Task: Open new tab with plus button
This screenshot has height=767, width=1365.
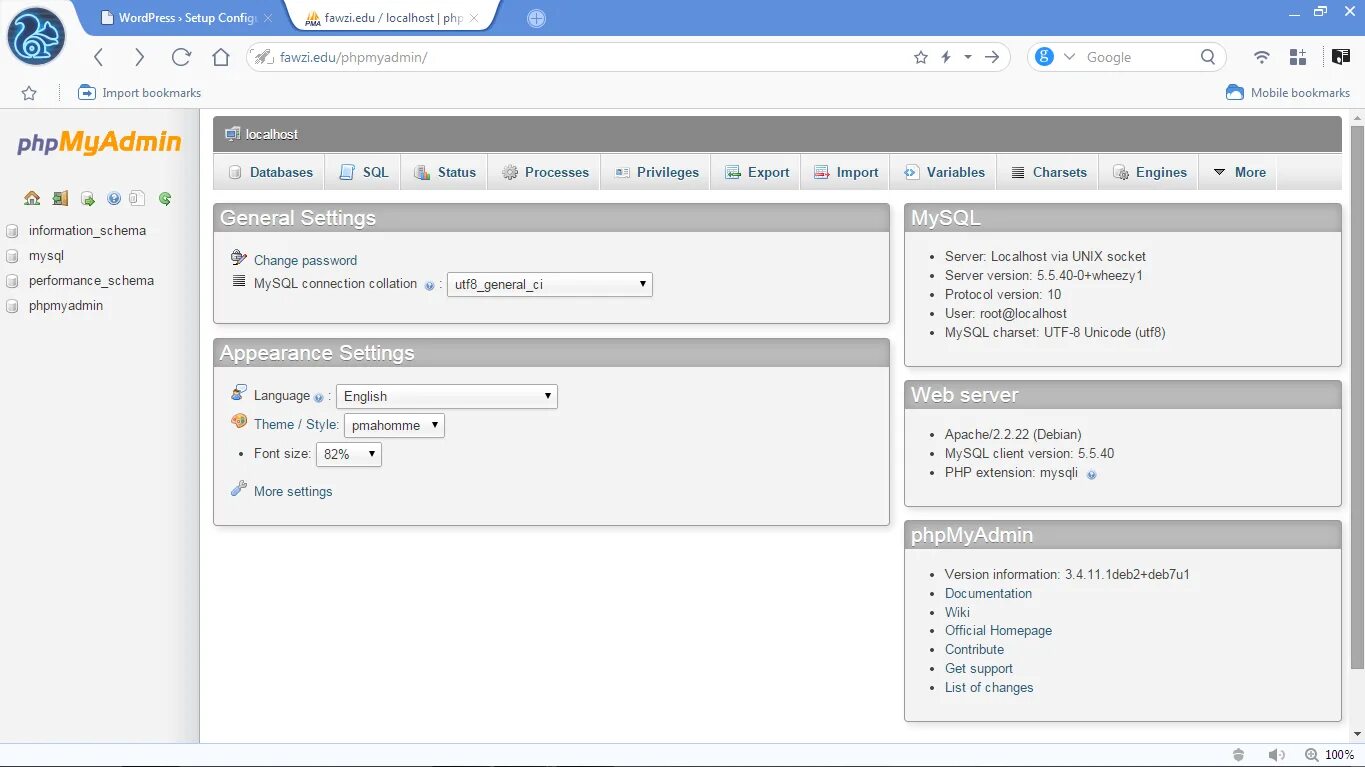Action: pos(536,18)
